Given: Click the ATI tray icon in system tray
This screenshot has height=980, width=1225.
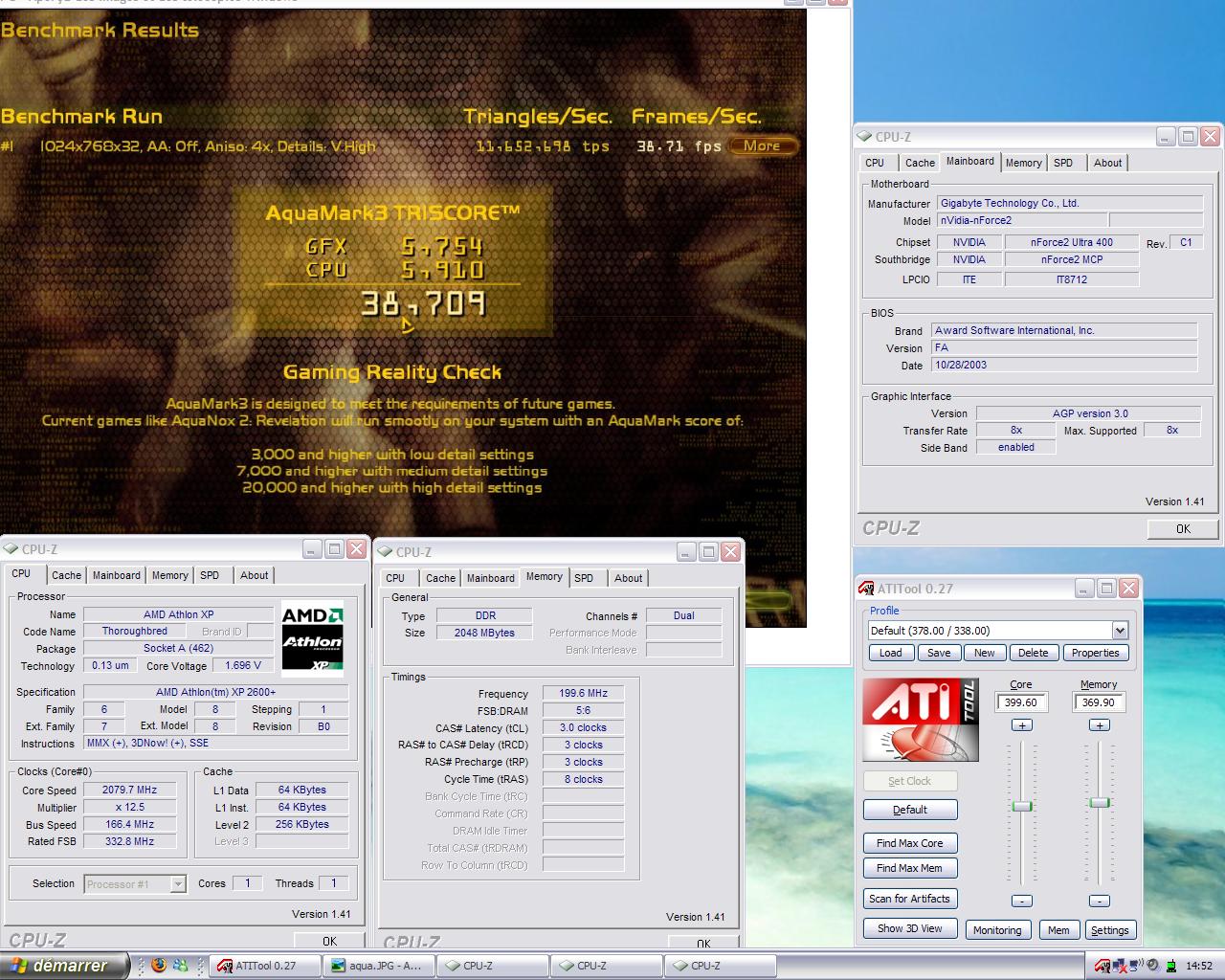Looking at the screenshot, I should click(1102, 966).
